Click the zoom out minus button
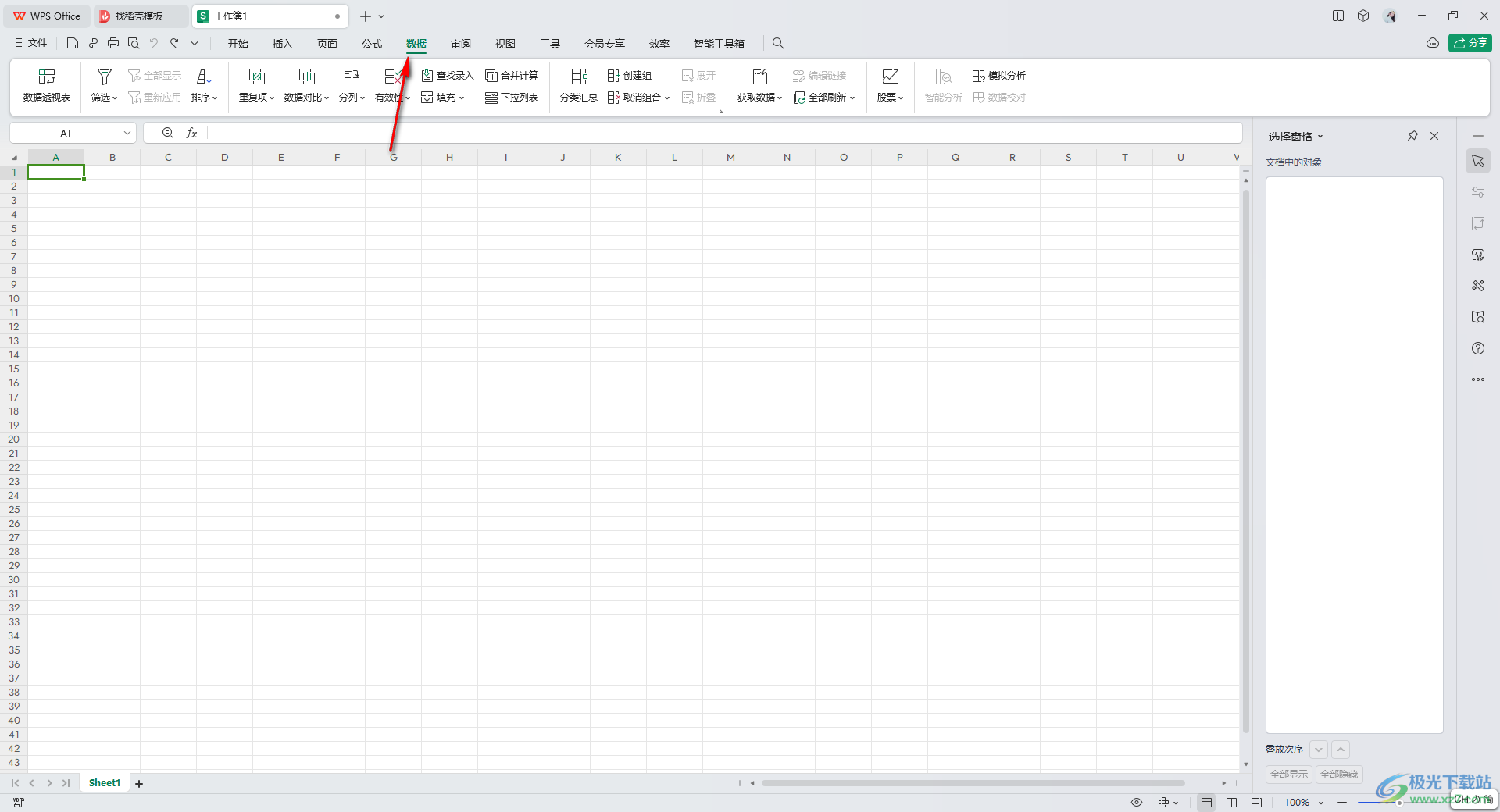 (1342, 803)
